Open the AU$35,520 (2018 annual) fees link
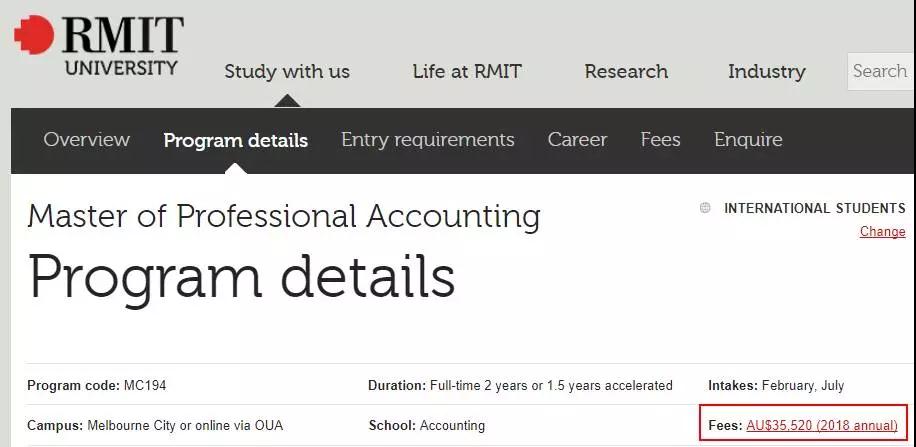 tap(821, 425)
